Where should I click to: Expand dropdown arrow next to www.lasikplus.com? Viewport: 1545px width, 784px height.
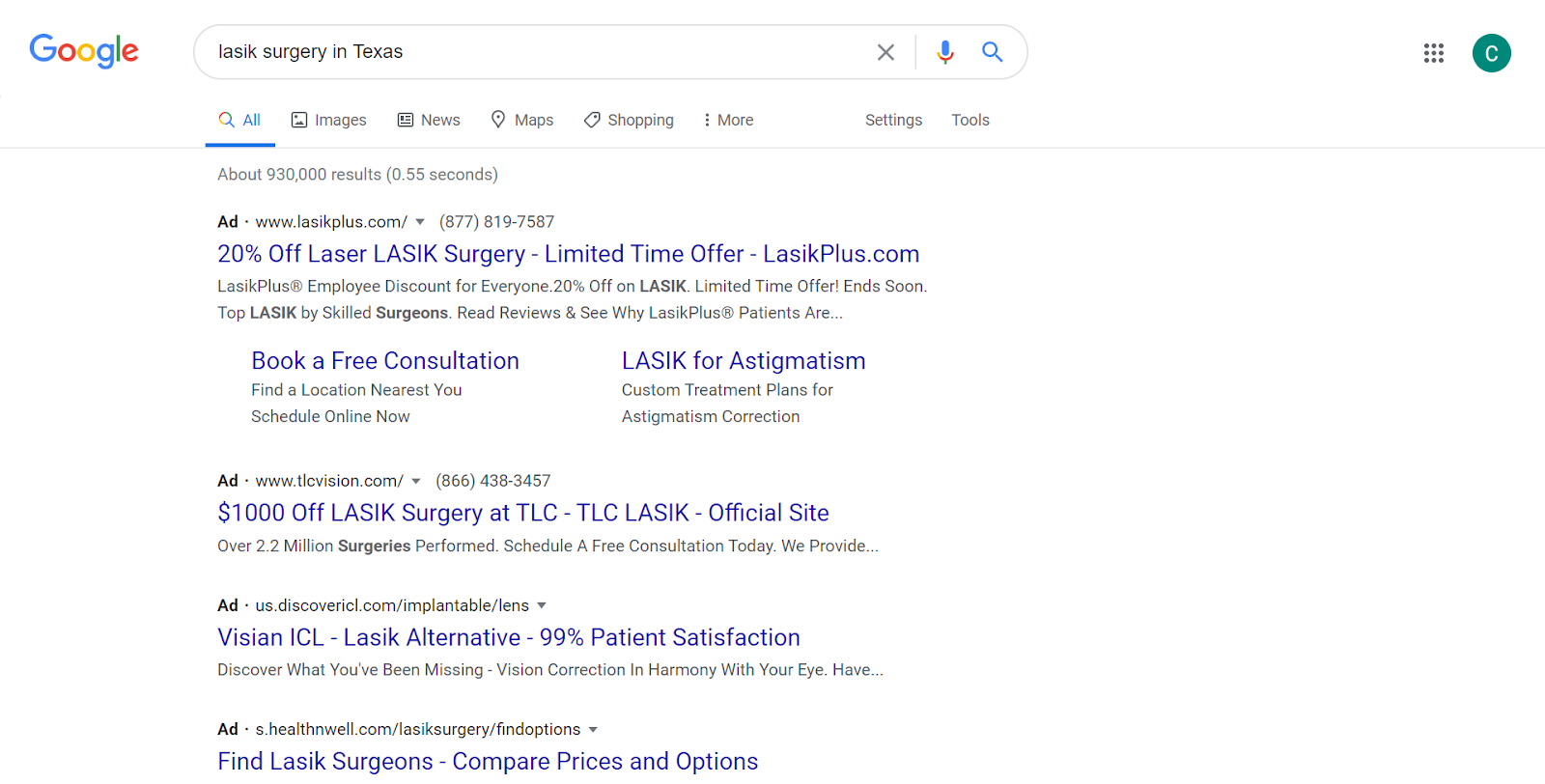tap(420, 222)
